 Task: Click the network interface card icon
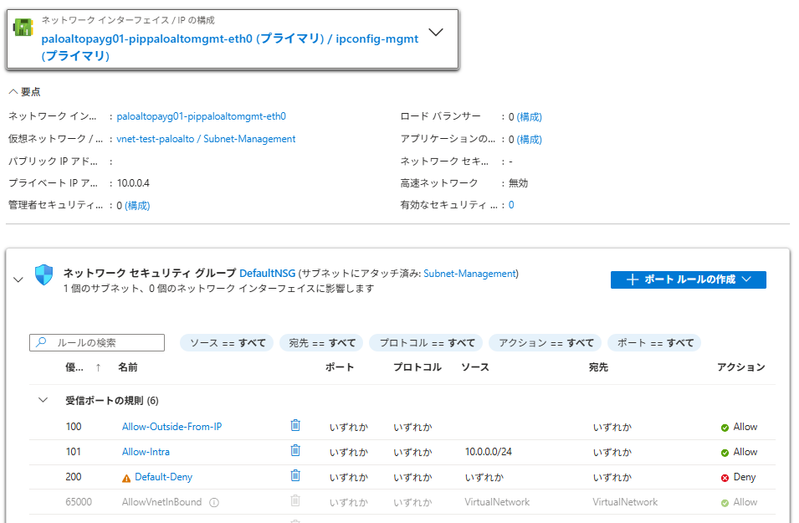click(x=23, y=27)
